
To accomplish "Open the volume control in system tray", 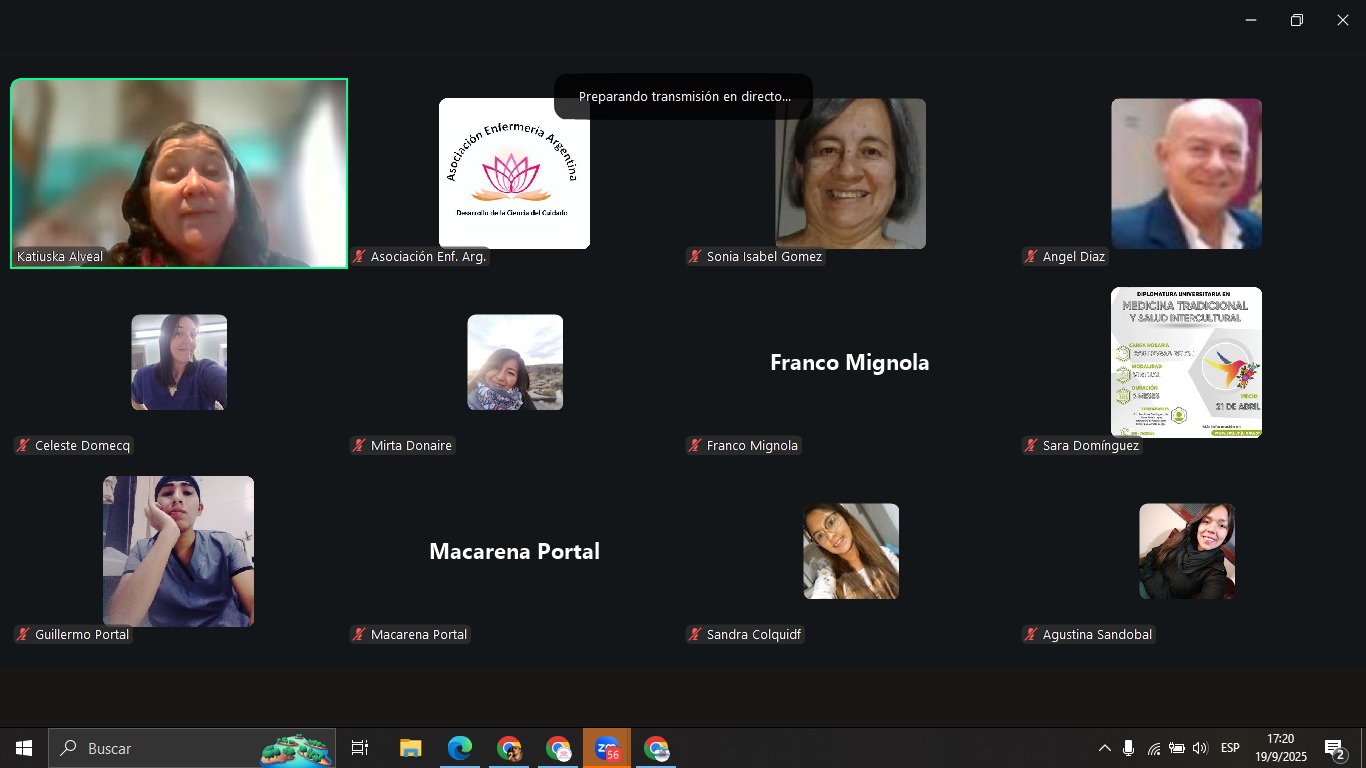I will (x=1200, y=748).
